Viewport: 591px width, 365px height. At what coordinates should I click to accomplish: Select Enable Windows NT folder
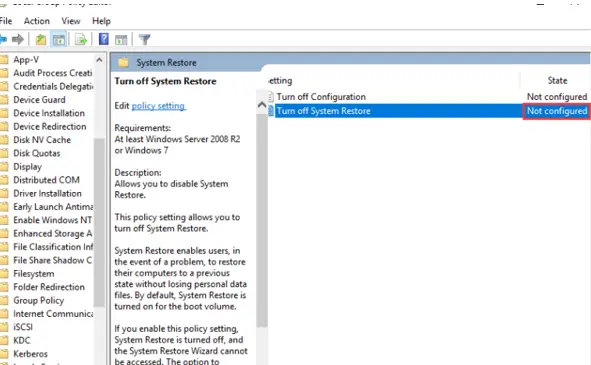click(x=52, y=220)
